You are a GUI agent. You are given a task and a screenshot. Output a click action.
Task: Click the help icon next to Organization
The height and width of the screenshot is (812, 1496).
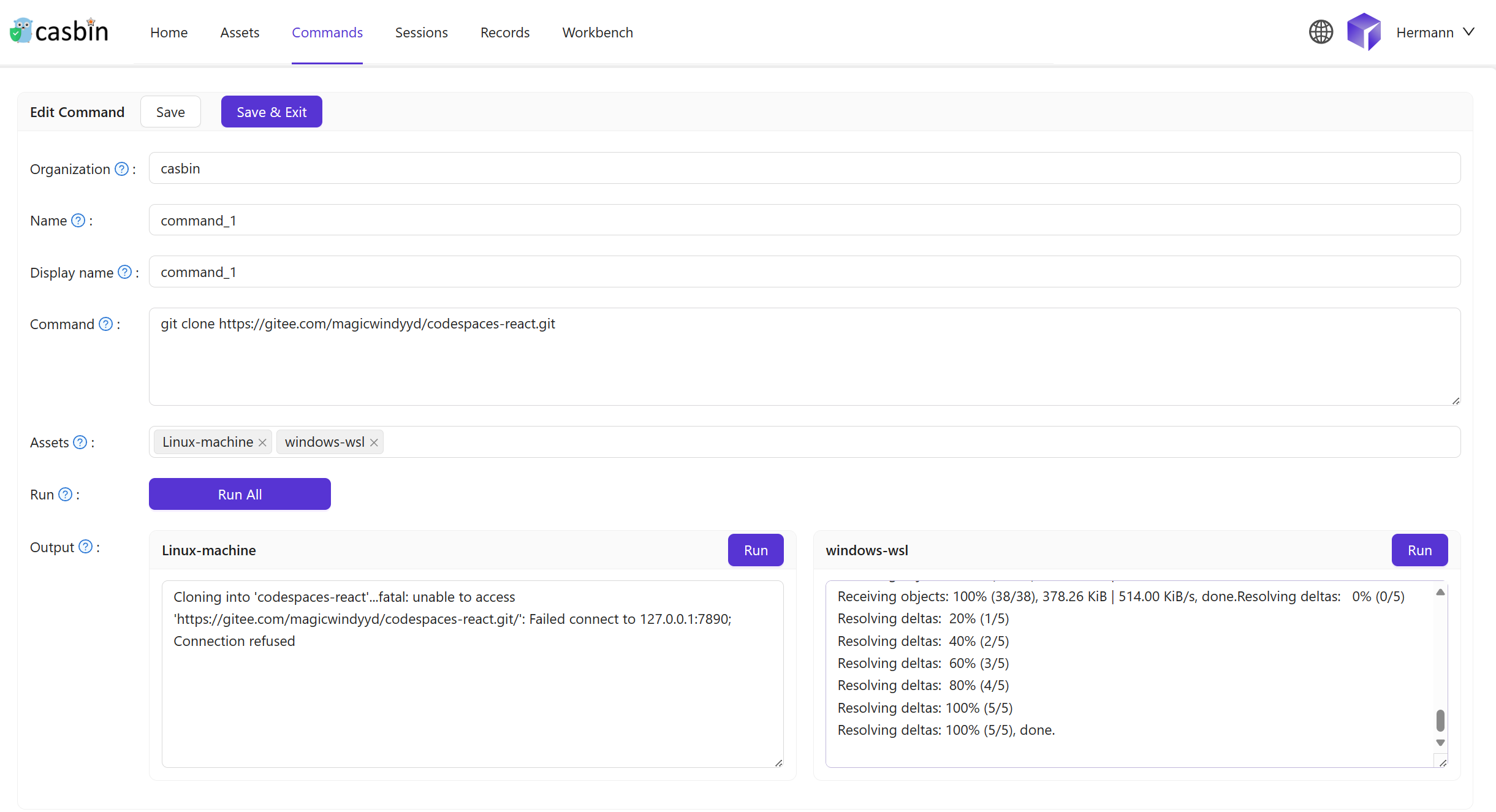[122, 169]
